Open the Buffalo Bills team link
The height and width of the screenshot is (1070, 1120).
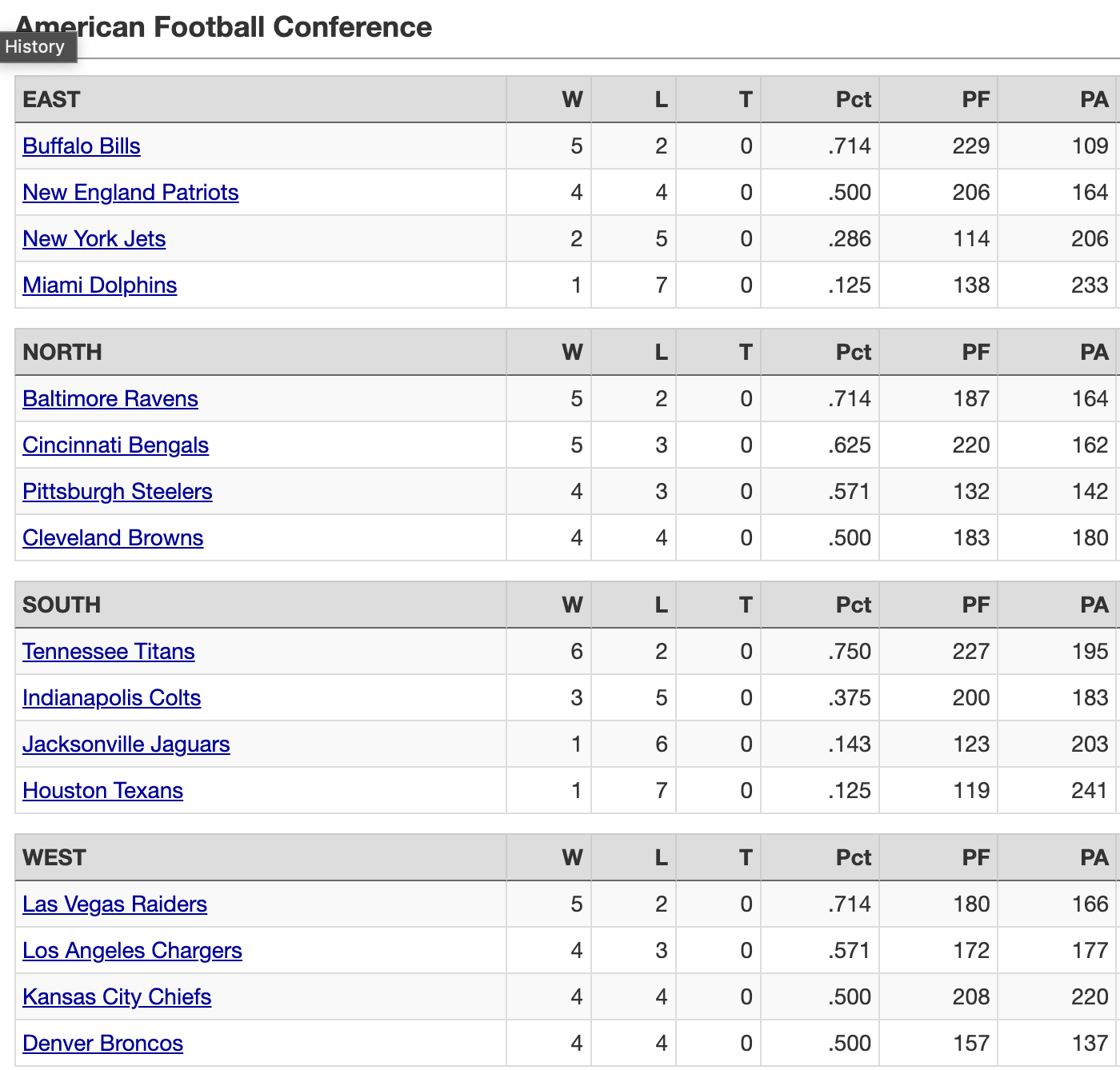click(x=82, y=146)
